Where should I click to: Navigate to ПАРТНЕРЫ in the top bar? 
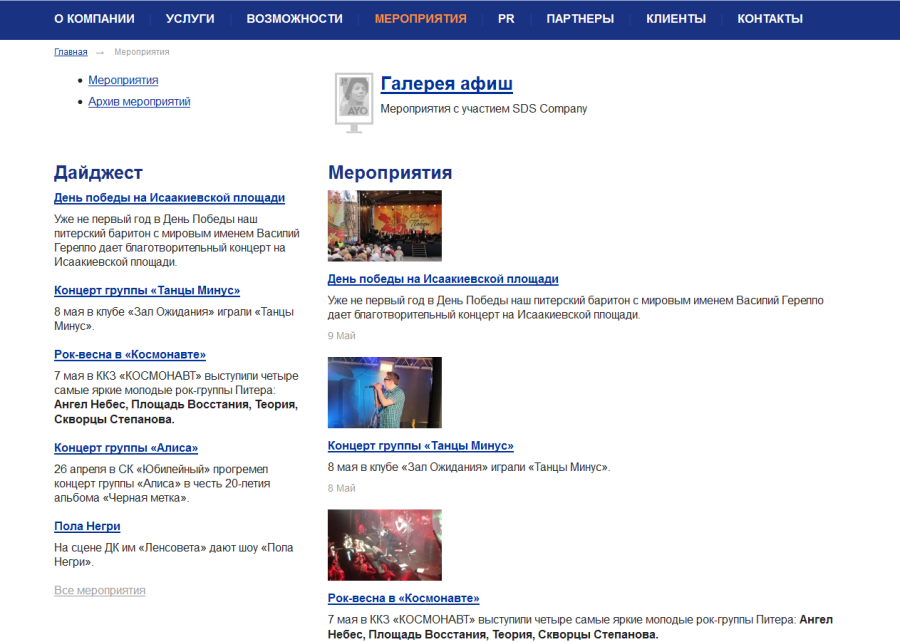(580, 19)
